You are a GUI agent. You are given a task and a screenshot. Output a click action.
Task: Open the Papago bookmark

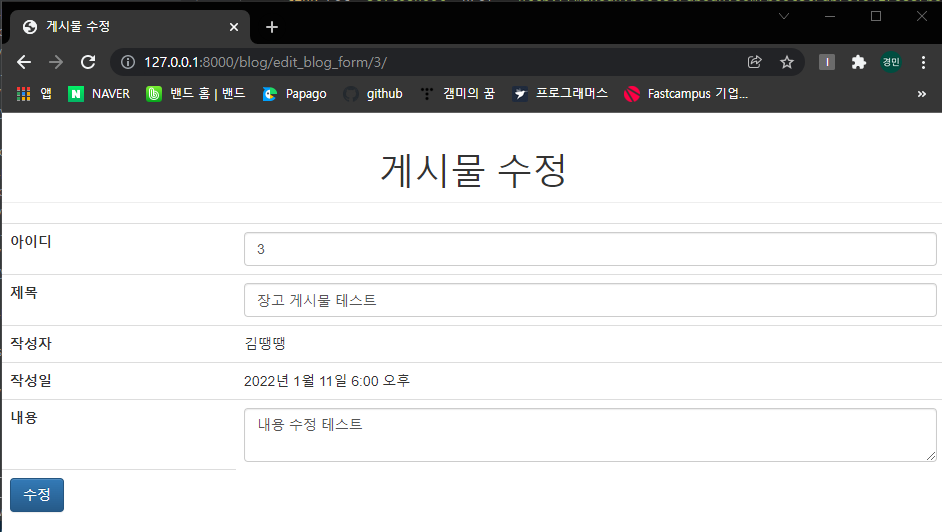tap(295, 94)
